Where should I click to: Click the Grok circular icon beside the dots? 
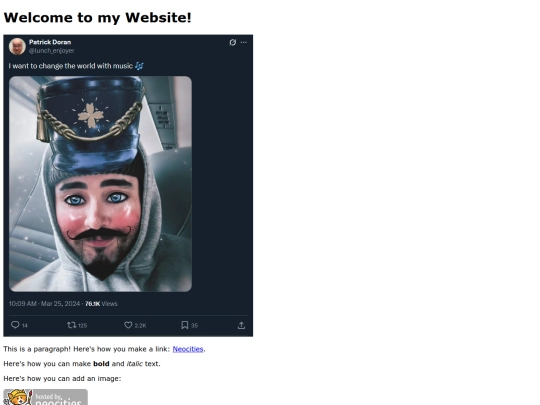coord(233,42)
